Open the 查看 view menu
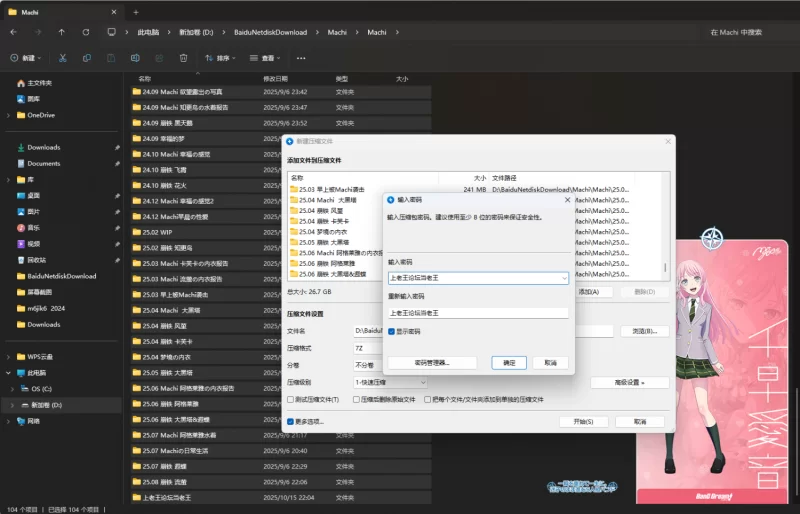800x514 pixels. click(x=265, y=58)
